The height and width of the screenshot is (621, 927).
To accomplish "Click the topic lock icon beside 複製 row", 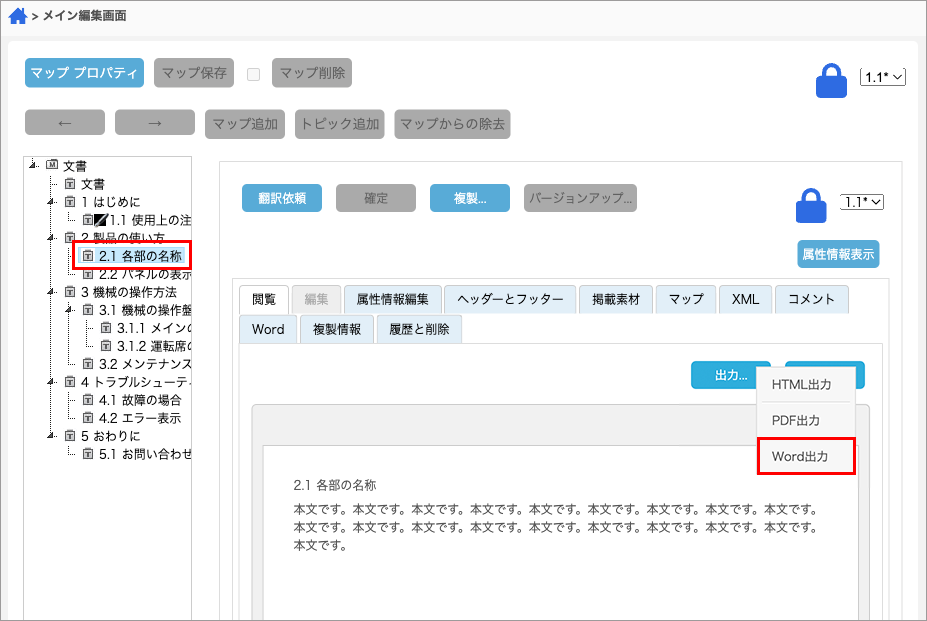I will click(x=811, y=205).
